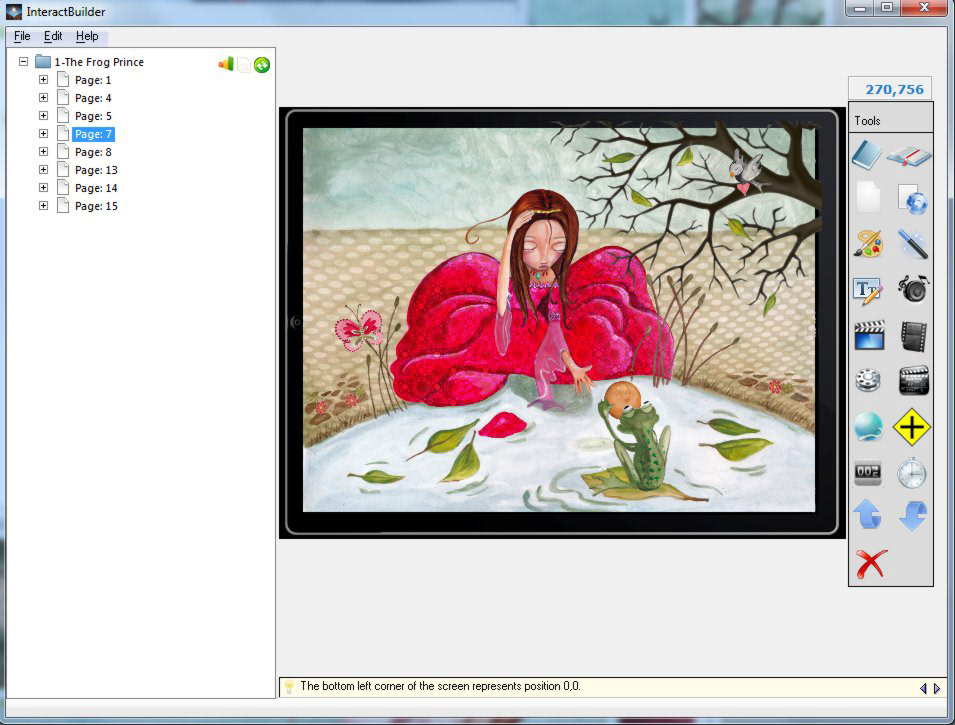
Task: Click the blue clapperboard movie icon
Action: tap(869, 335)
